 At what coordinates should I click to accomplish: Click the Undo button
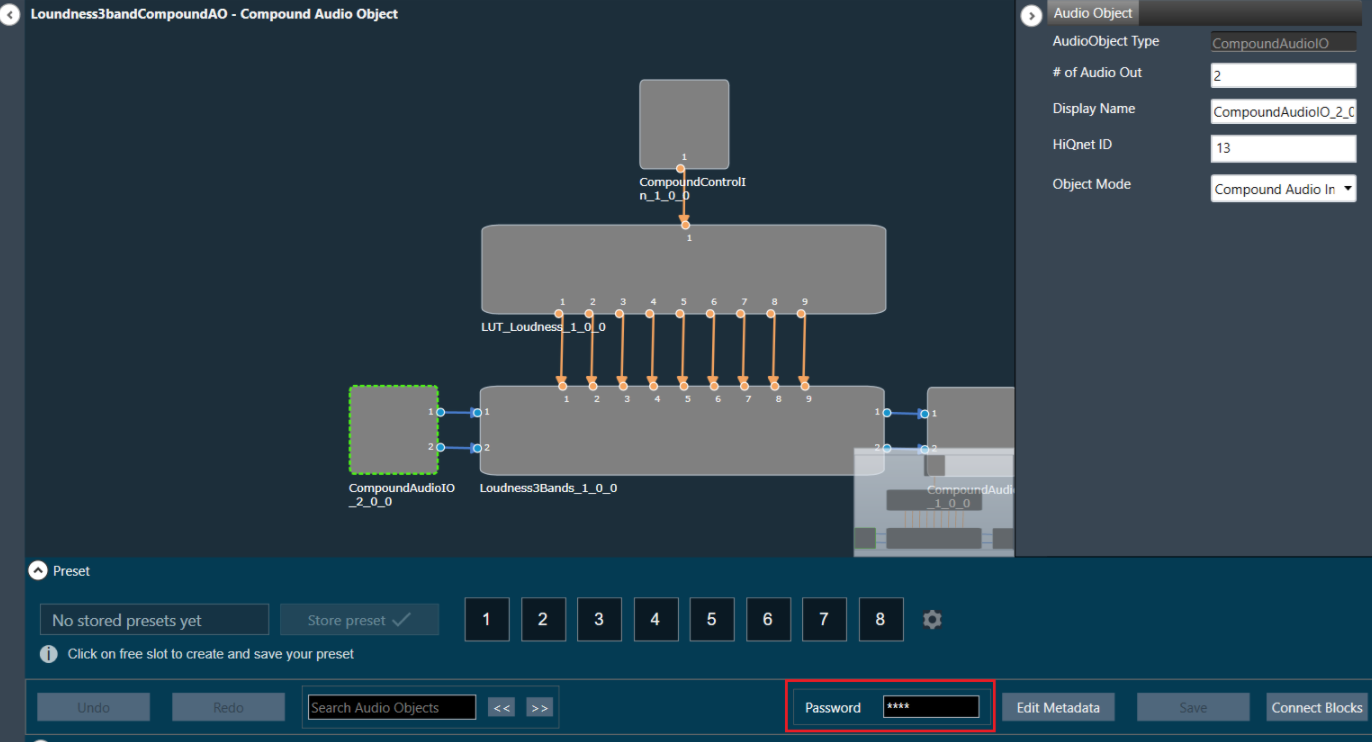pyautogui.click(x=94, y=707)
